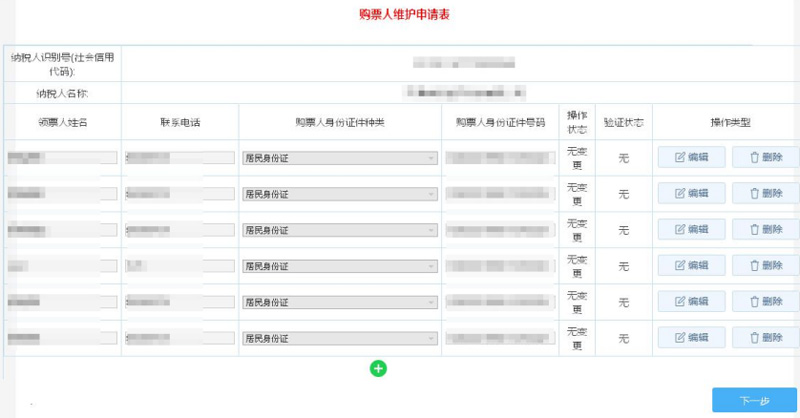The image size is (800, 418).
Task: Focus the 领票人姓名 field in sixth row
Action: tap(62, 338)
